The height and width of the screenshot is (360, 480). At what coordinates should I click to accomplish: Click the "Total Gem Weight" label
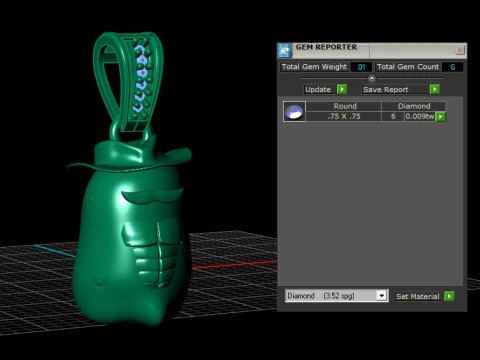pos(314,67)
